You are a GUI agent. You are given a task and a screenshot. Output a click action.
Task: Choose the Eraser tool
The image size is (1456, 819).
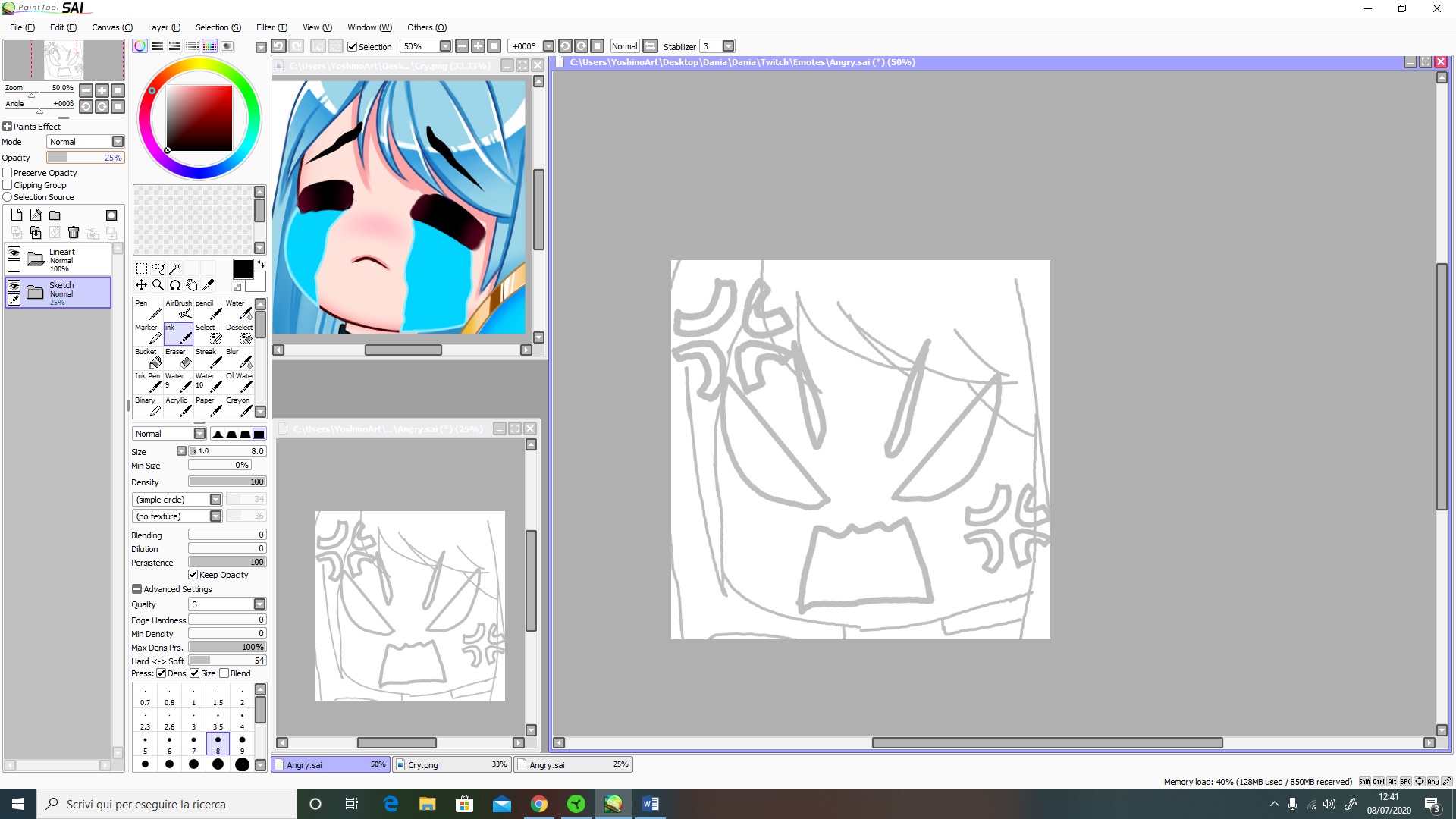click(x=178, y=358)
